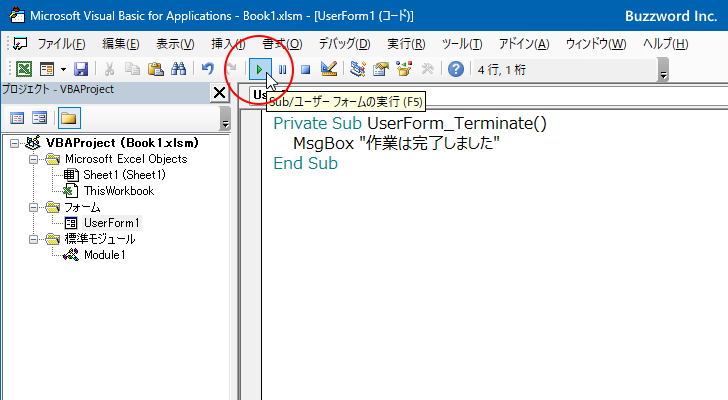728x400 pixels.
Task: Open the 表示(V) menu
Action: (x=175, y=44)
